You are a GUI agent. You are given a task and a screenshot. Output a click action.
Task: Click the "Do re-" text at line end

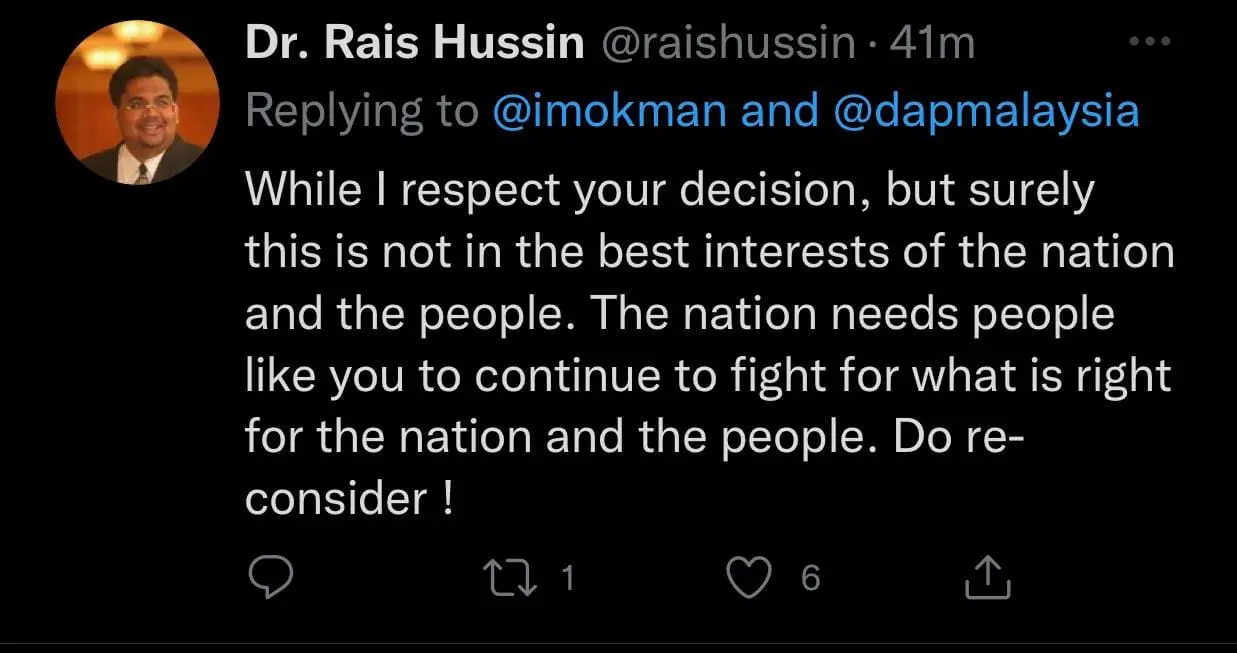click(x=956, y=437)
